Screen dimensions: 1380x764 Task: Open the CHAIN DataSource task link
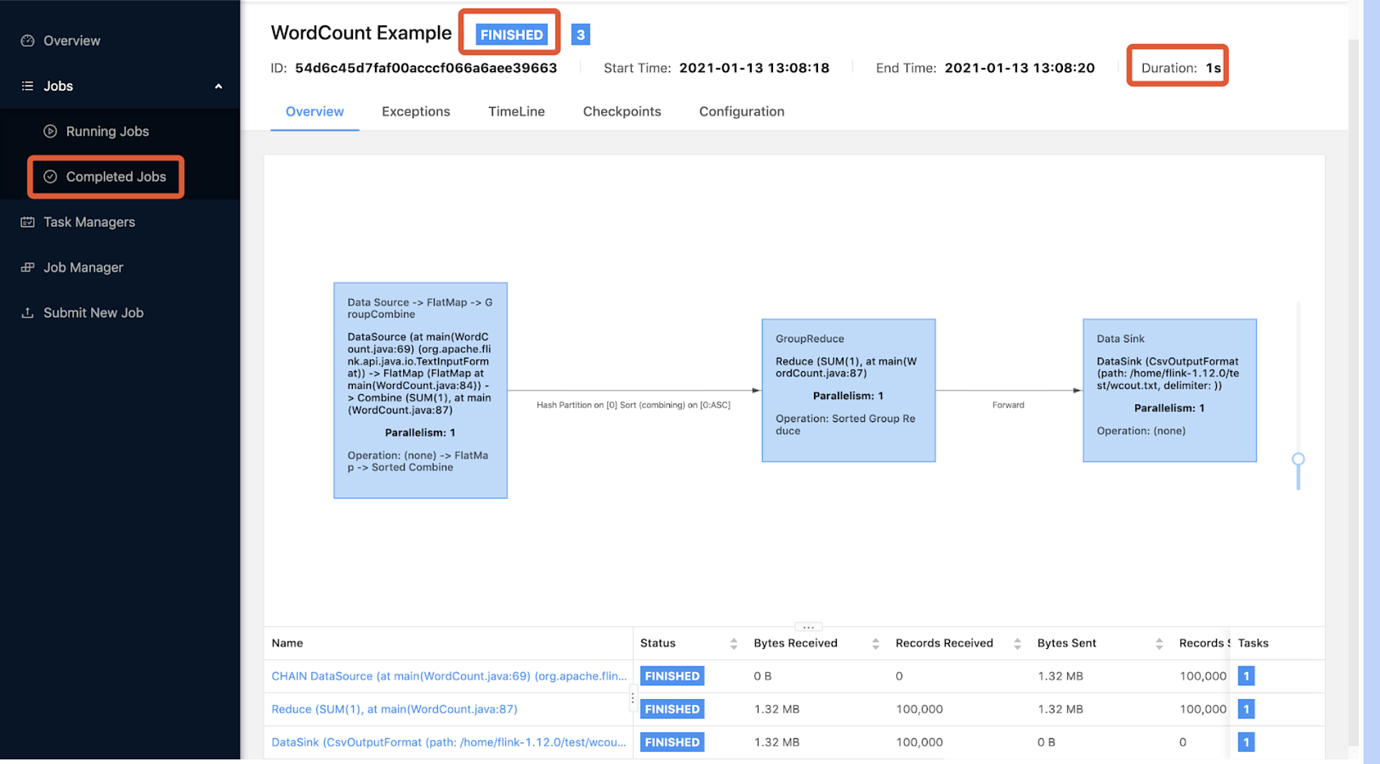tap(447, 676)
